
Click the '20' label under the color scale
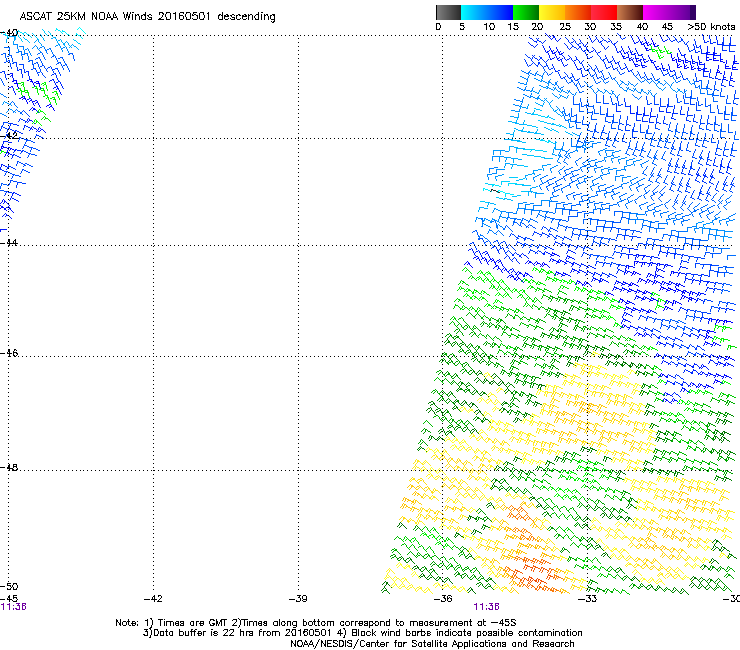(x=537, y=27)
